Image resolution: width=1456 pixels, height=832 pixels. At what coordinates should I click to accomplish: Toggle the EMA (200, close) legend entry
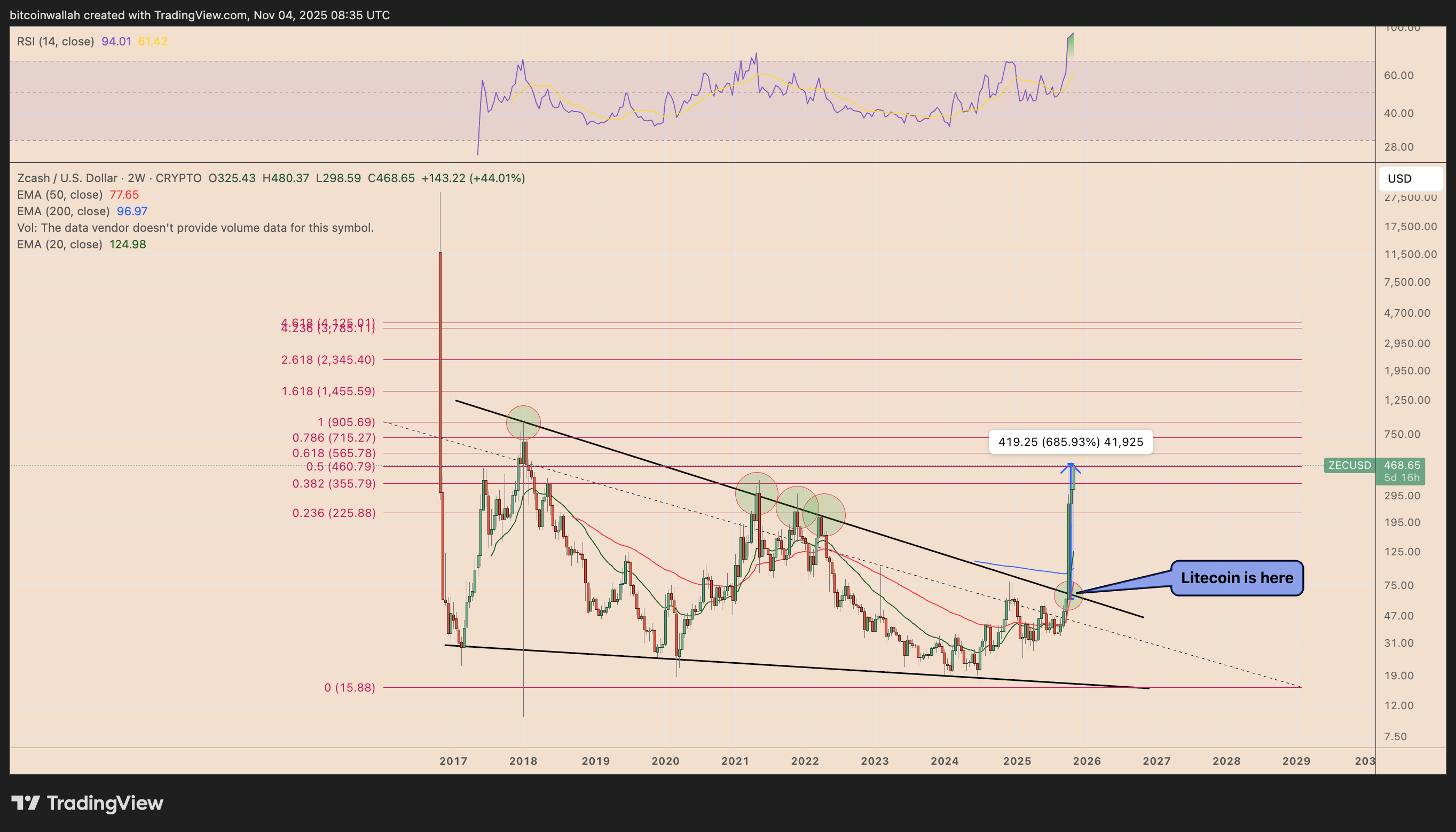pyautogui.click(x=63, y=211)
